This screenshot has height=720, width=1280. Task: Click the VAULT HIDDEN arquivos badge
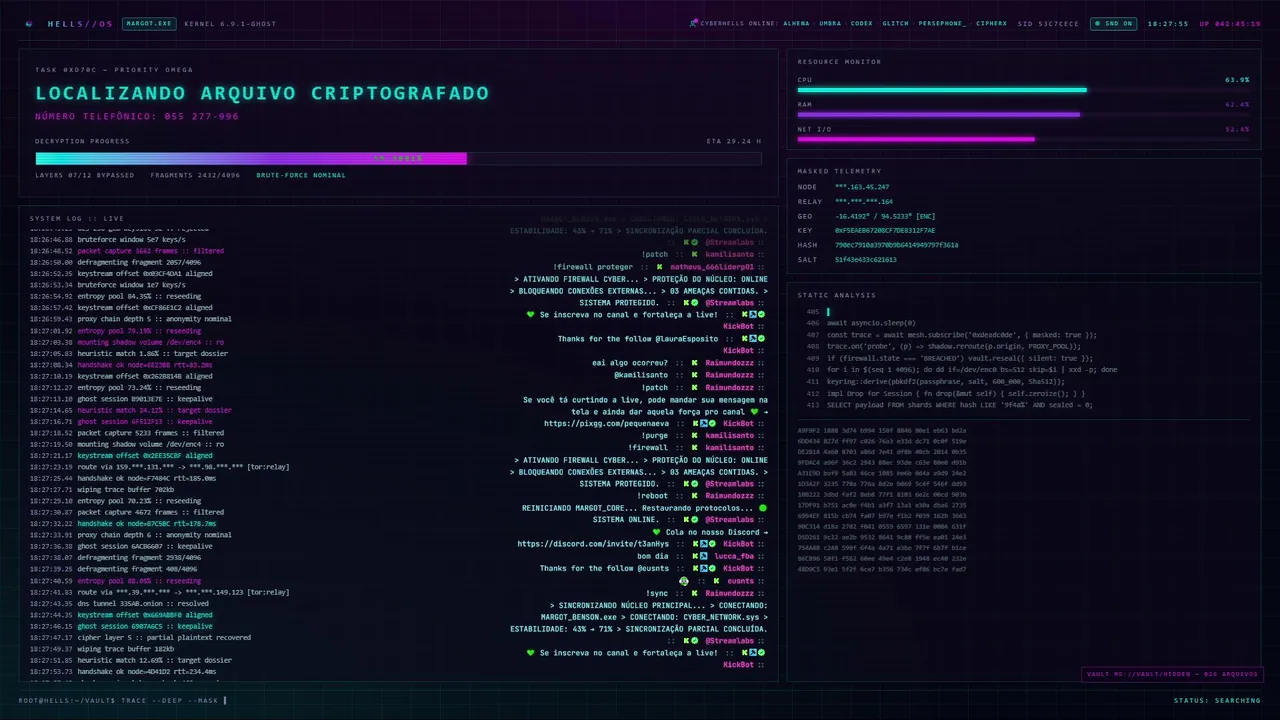point(1172,674)
